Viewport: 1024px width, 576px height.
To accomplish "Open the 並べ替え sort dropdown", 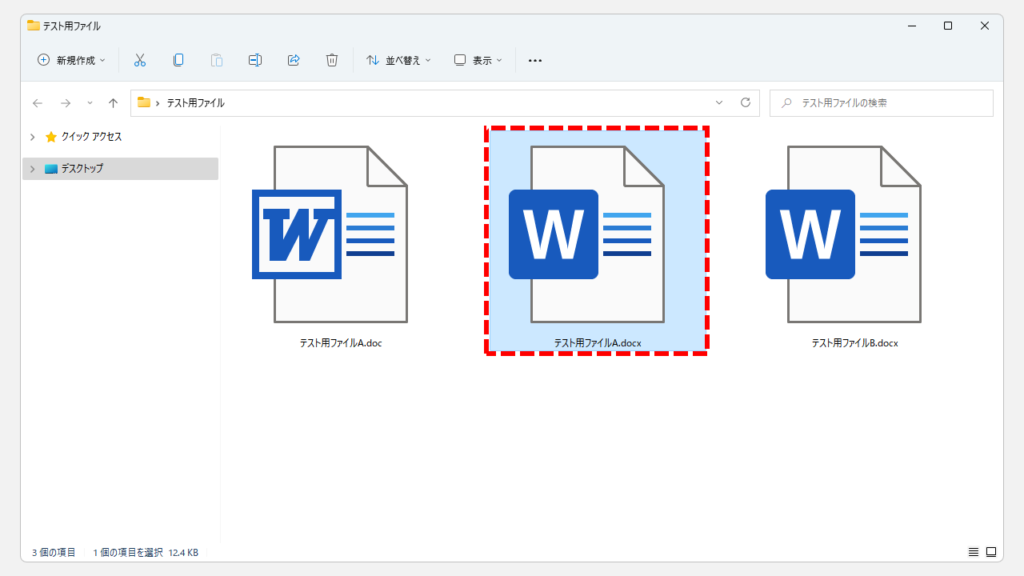I will point(398,60).
